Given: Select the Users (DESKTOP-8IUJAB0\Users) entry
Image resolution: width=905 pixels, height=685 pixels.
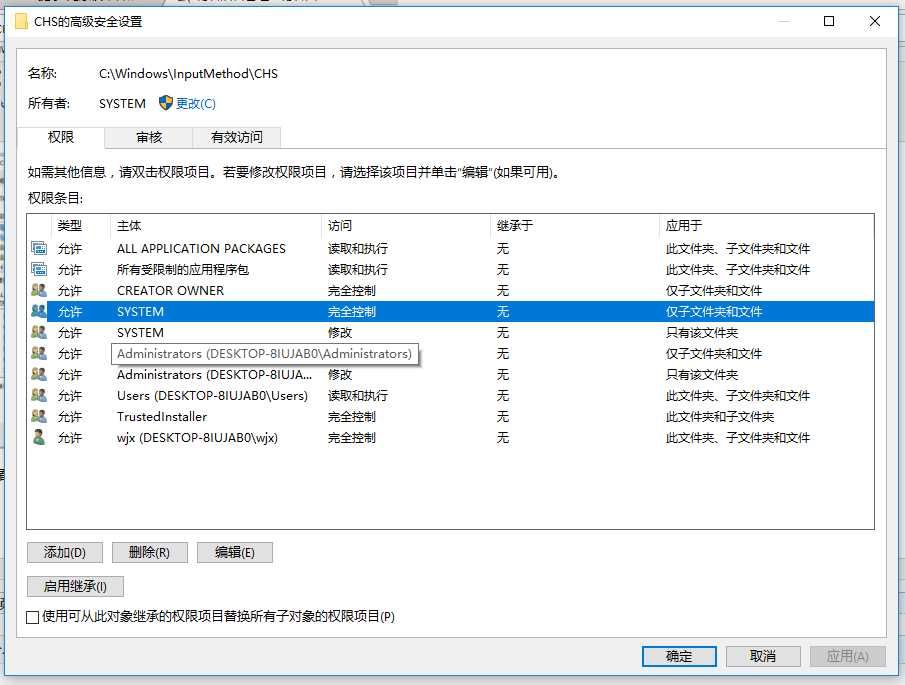Looking at the screenshot, I should coord(450,395).
